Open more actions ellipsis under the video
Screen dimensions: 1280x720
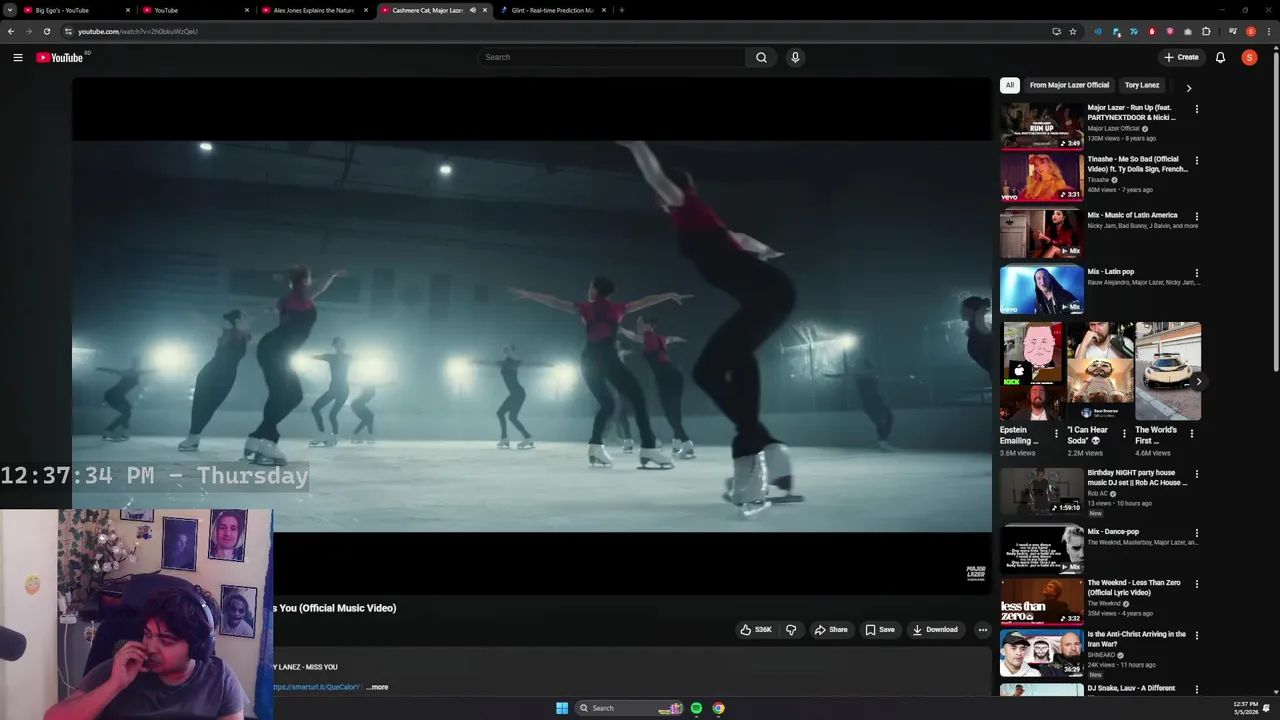coord(983,629)
